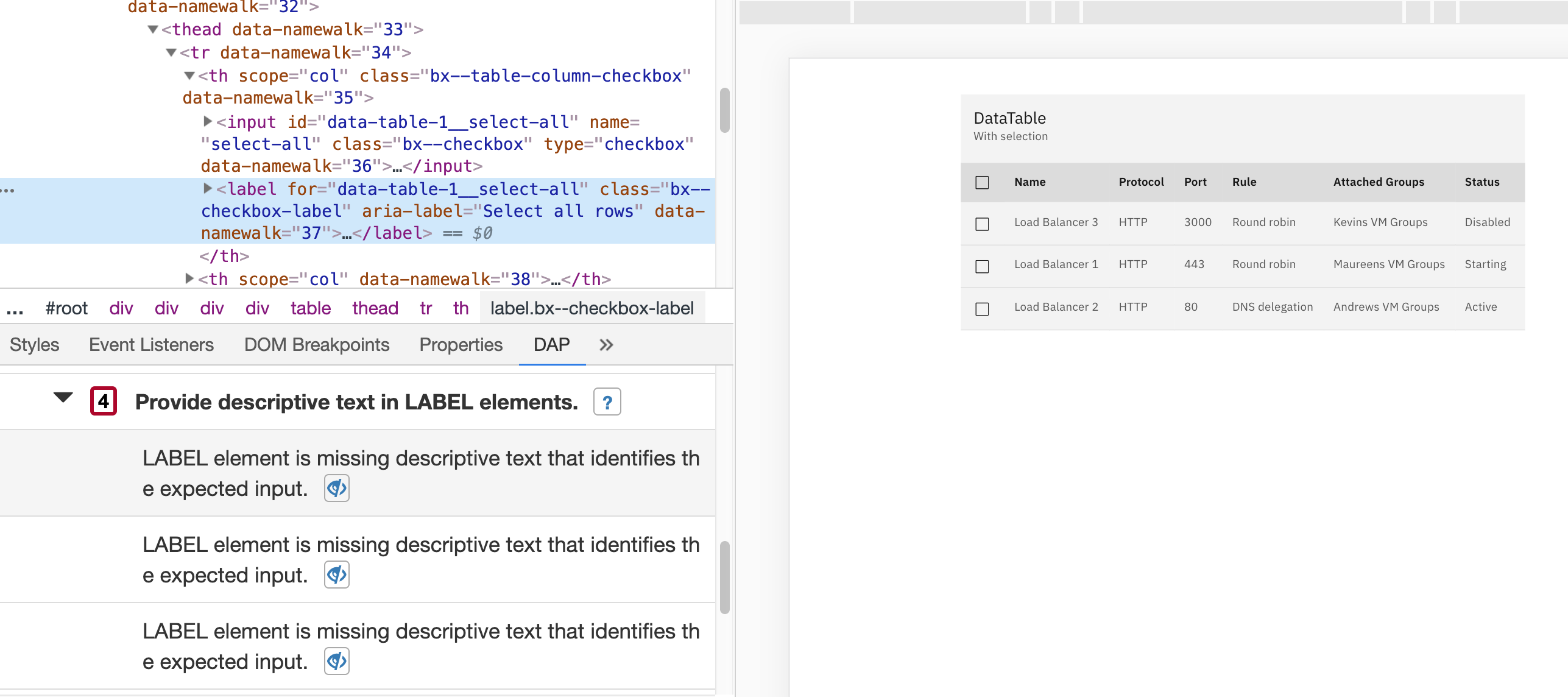This screenshot has width=1568, height=697.
Task: Check the Load Balancer 2 row checkbox
Action: pyautogui.click(x=982, y=309)
